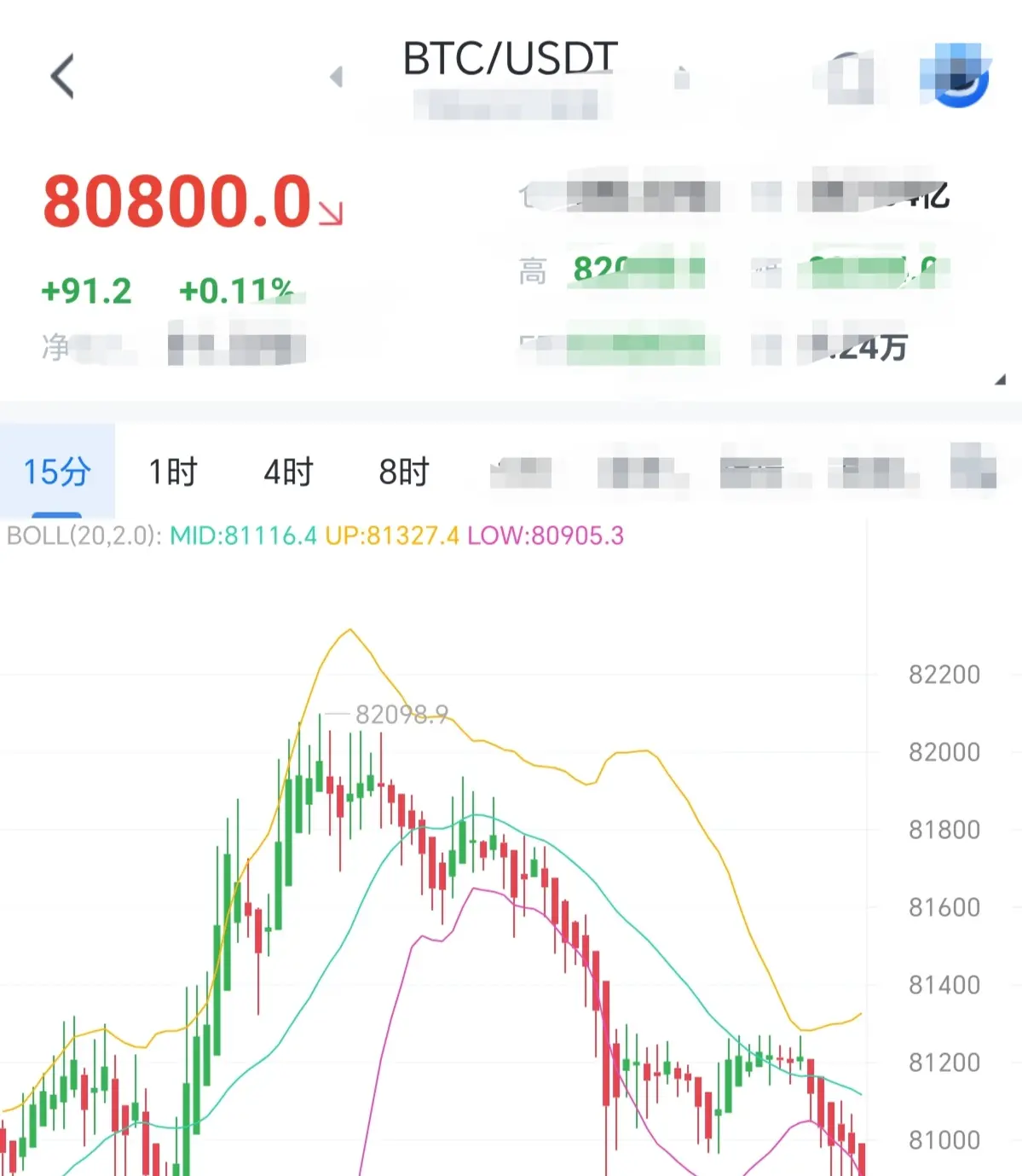Tap the 82000 price axis label
Image resolution: width=1022 pixels, height=1176 pixels.
click(944, 752)
